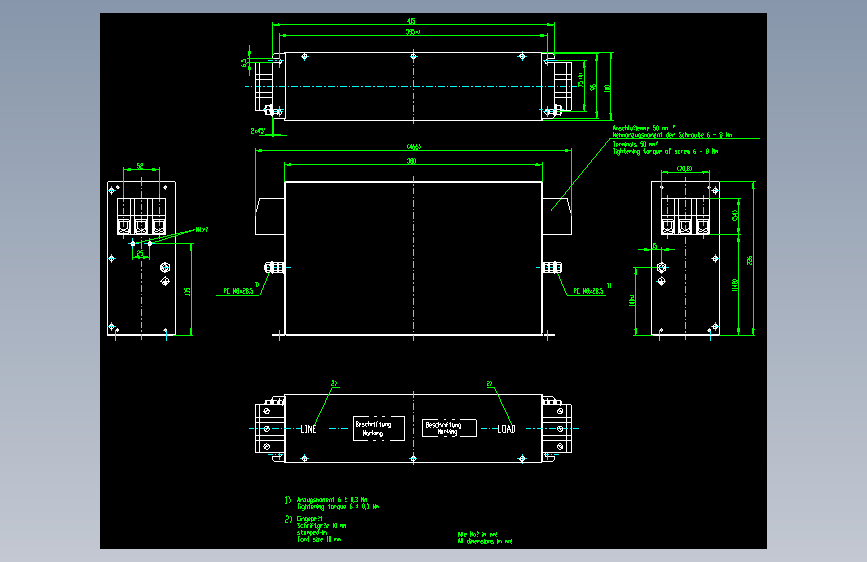The image size is (867, 562).
Task: Click the "stamped-in" note line
Action: tap(312, 533)
